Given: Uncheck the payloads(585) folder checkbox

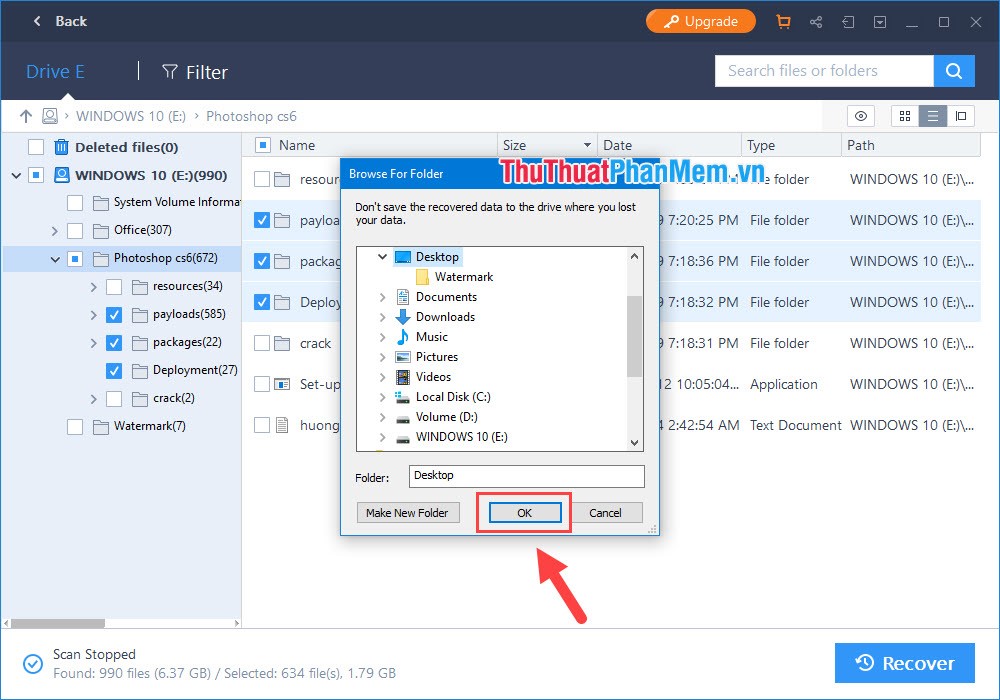Looking at the screenshot, I should [113, 314].
